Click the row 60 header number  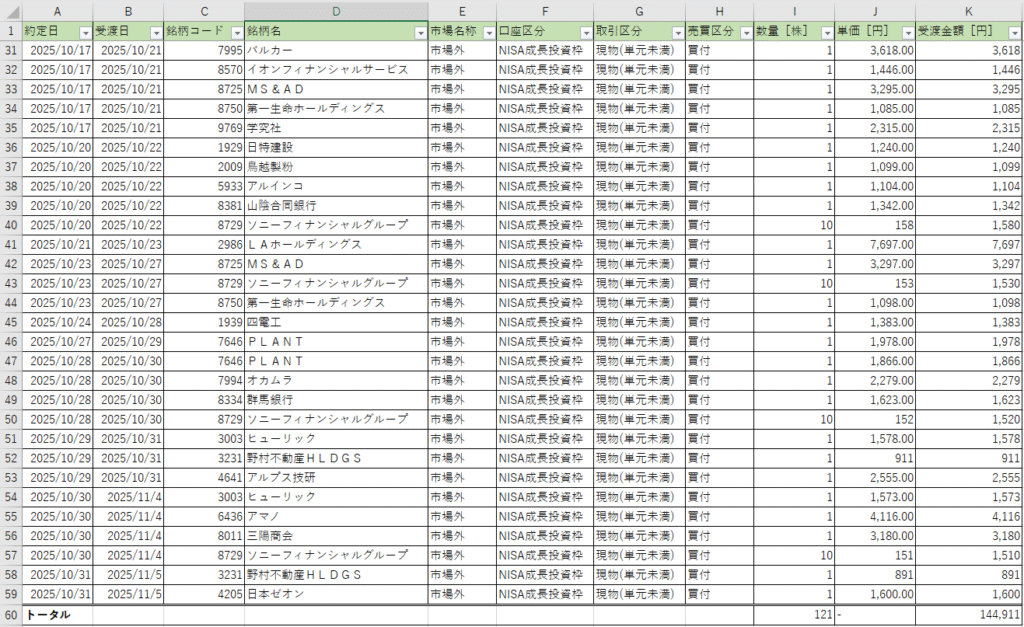click(11, 614)
